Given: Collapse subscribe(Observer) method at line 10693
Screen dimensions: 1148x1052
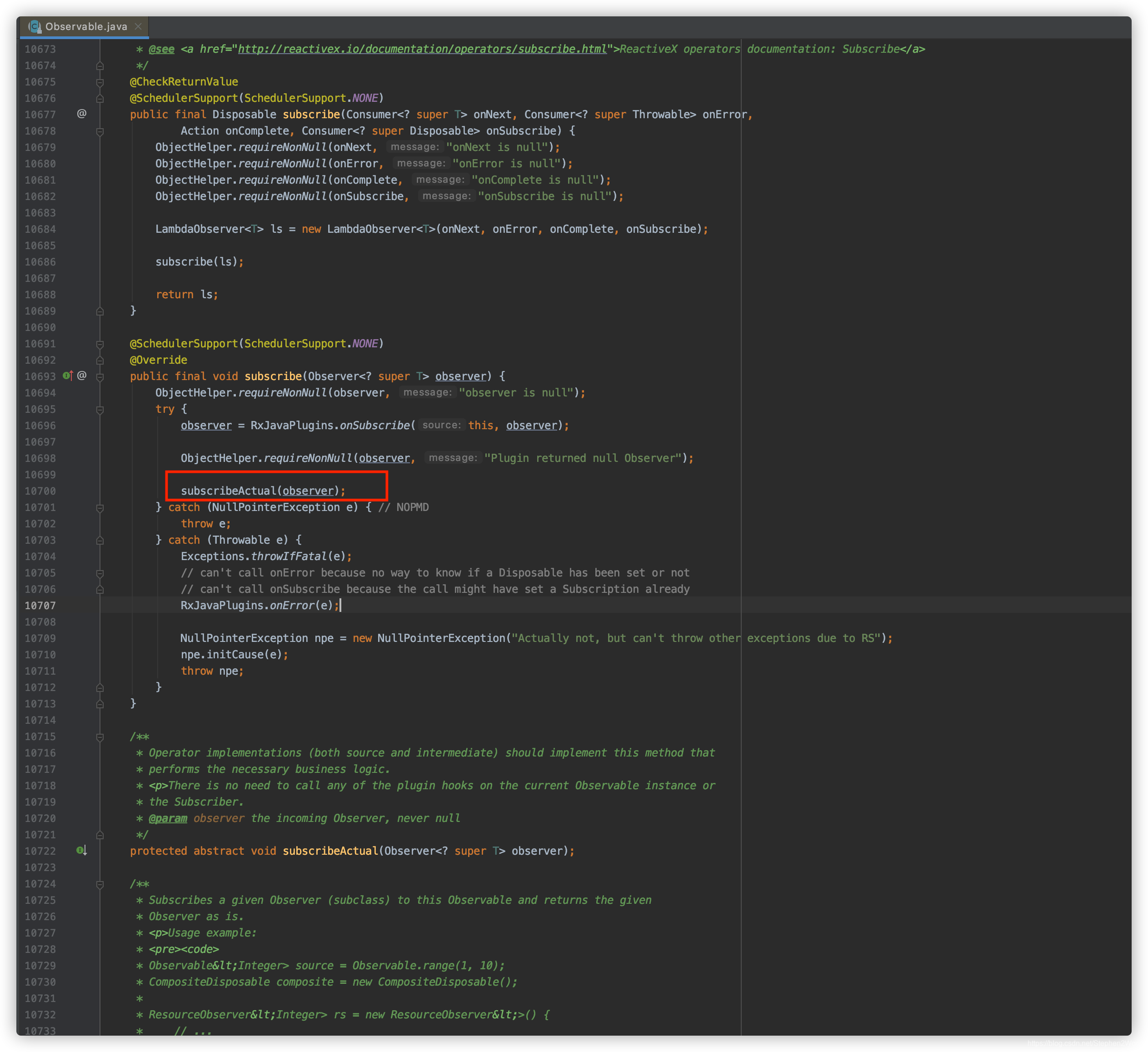Looking at the screenshot, I should pyautogui.click(x=100, y=376).
